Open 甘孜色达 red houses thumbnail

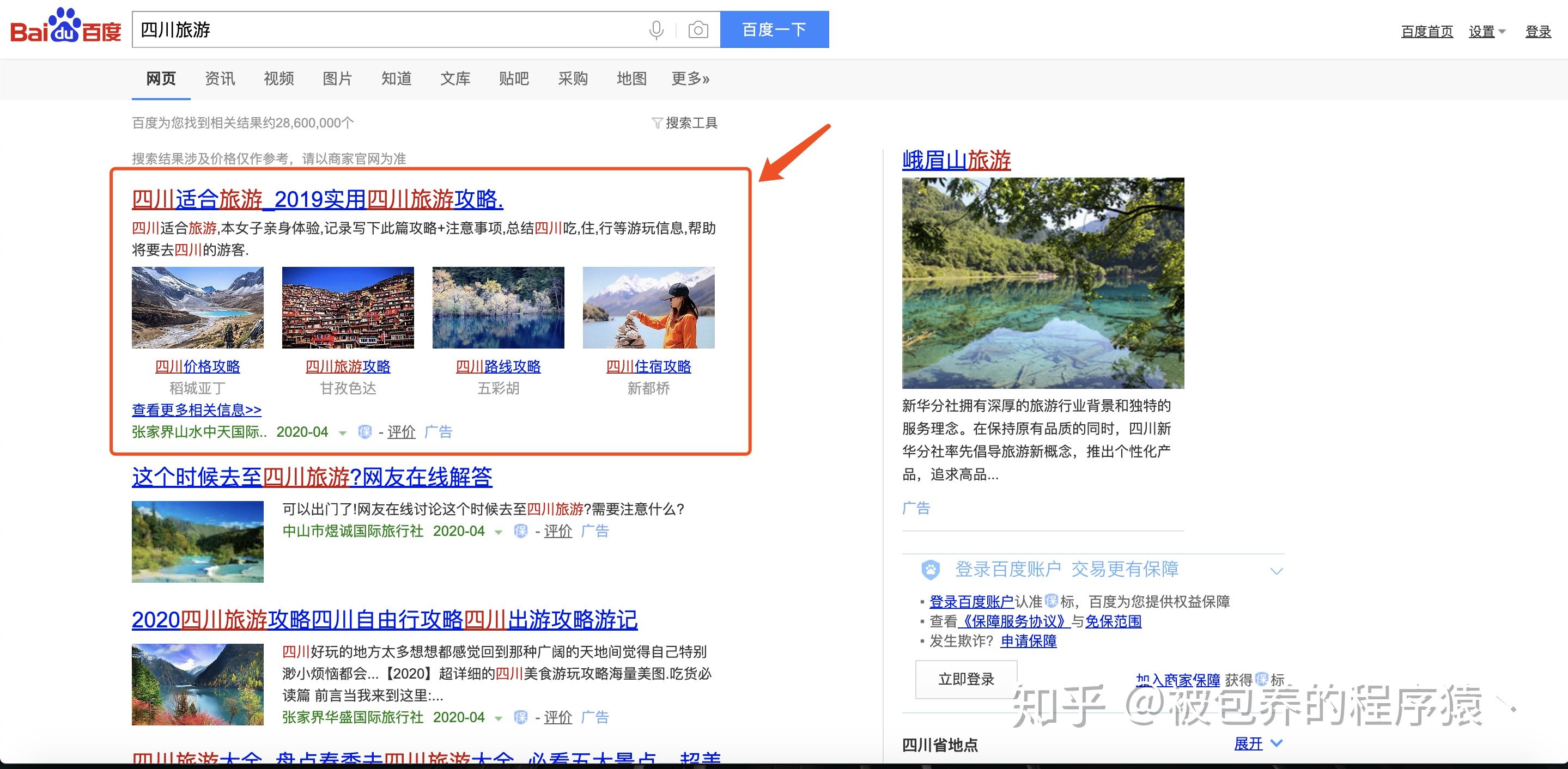pos(348,307)
